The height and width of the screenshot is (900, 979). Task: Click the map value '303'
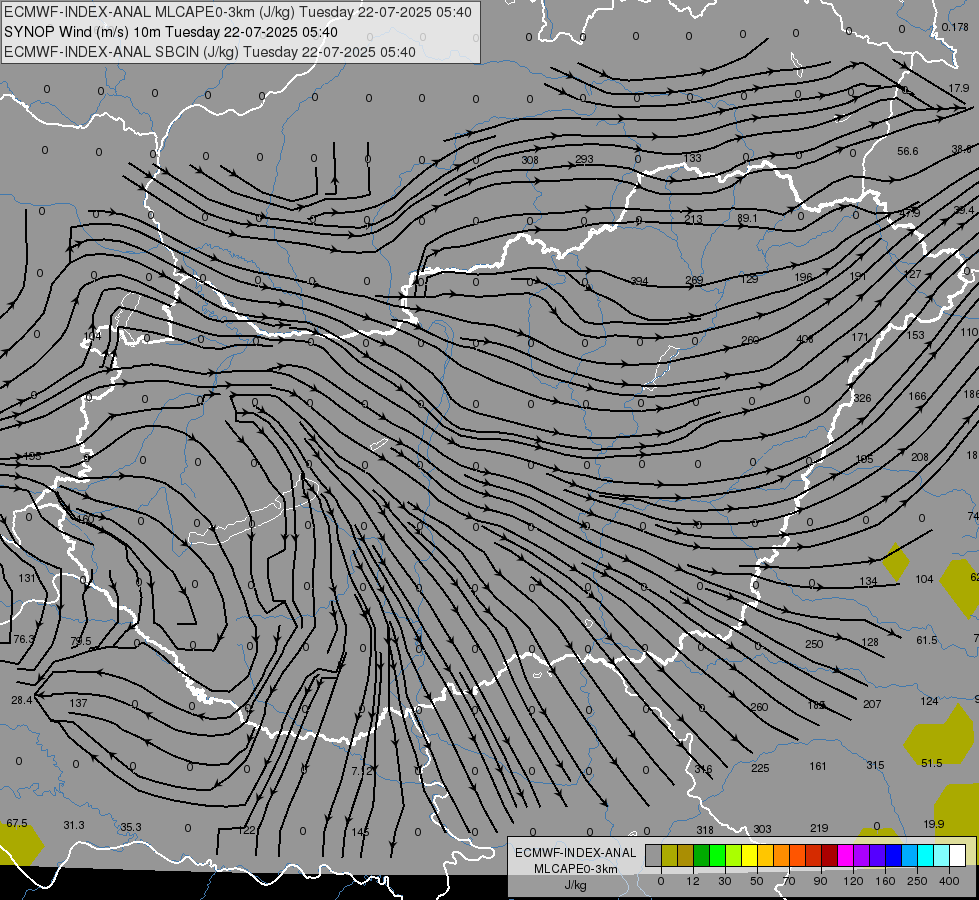click(x=762, y=829)
